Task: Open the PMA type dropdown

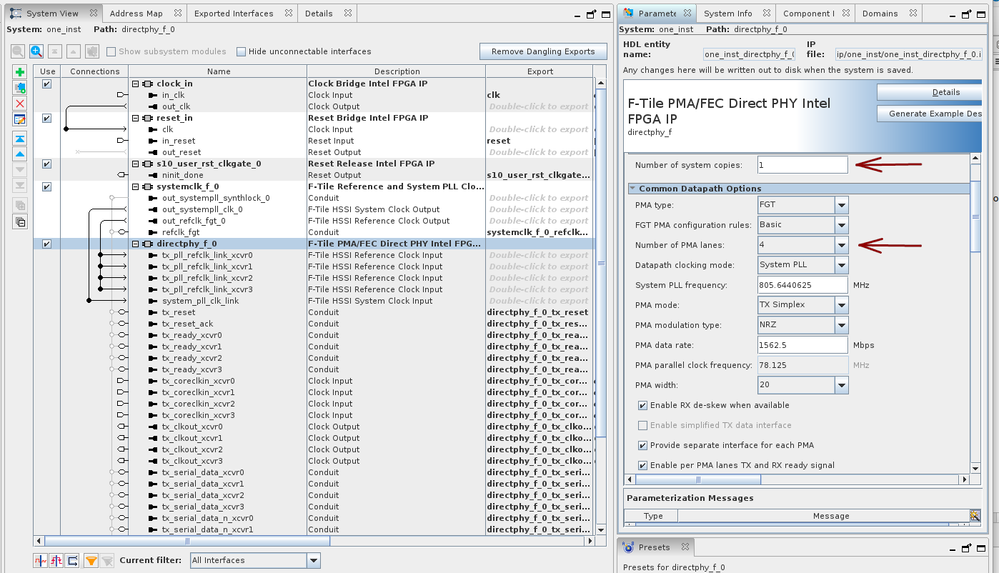Action: (841, 205)
